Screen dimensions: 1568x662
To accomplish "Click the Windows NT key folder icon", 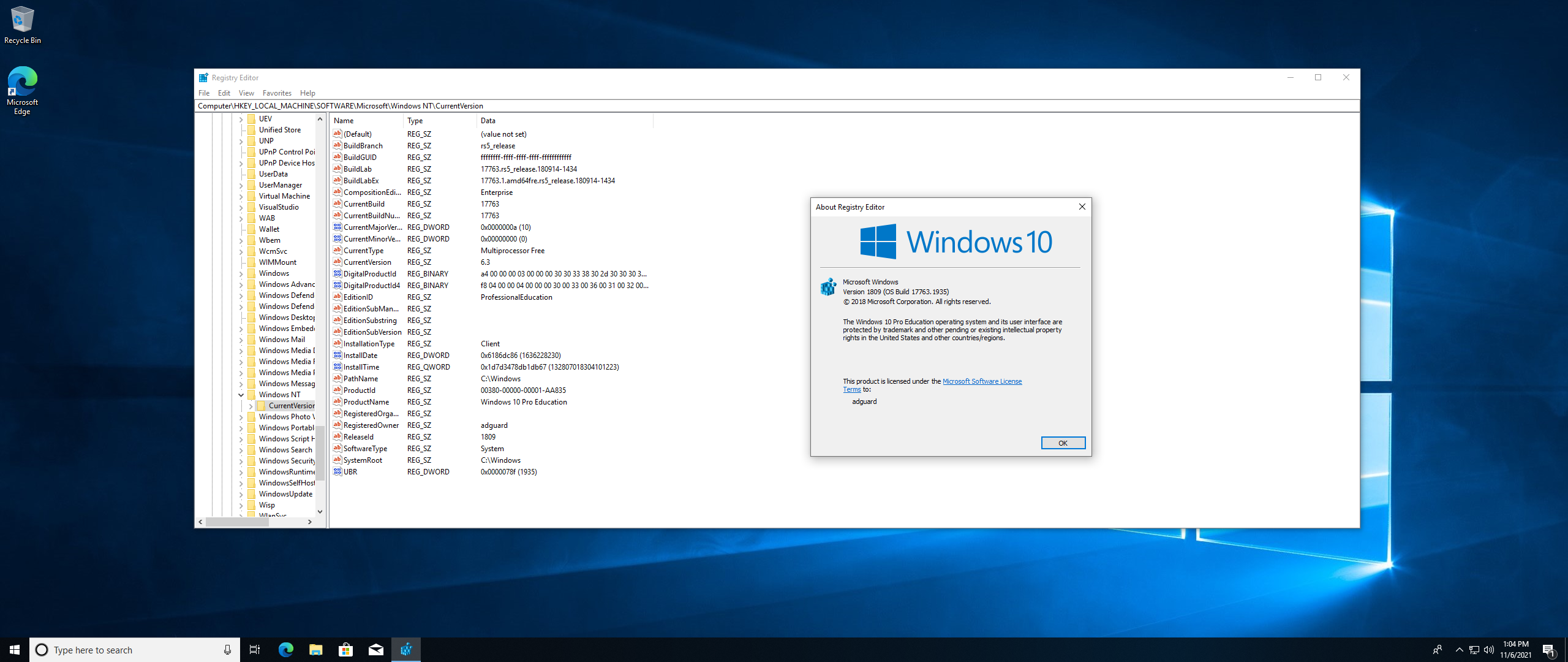I will pos(251,394).
